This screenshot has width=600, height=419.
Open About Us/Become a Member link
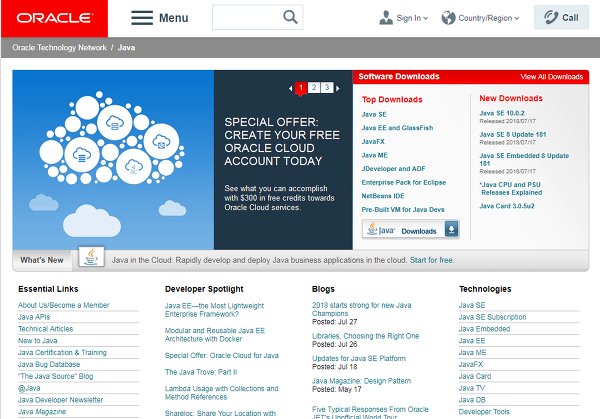coord(64,305)
